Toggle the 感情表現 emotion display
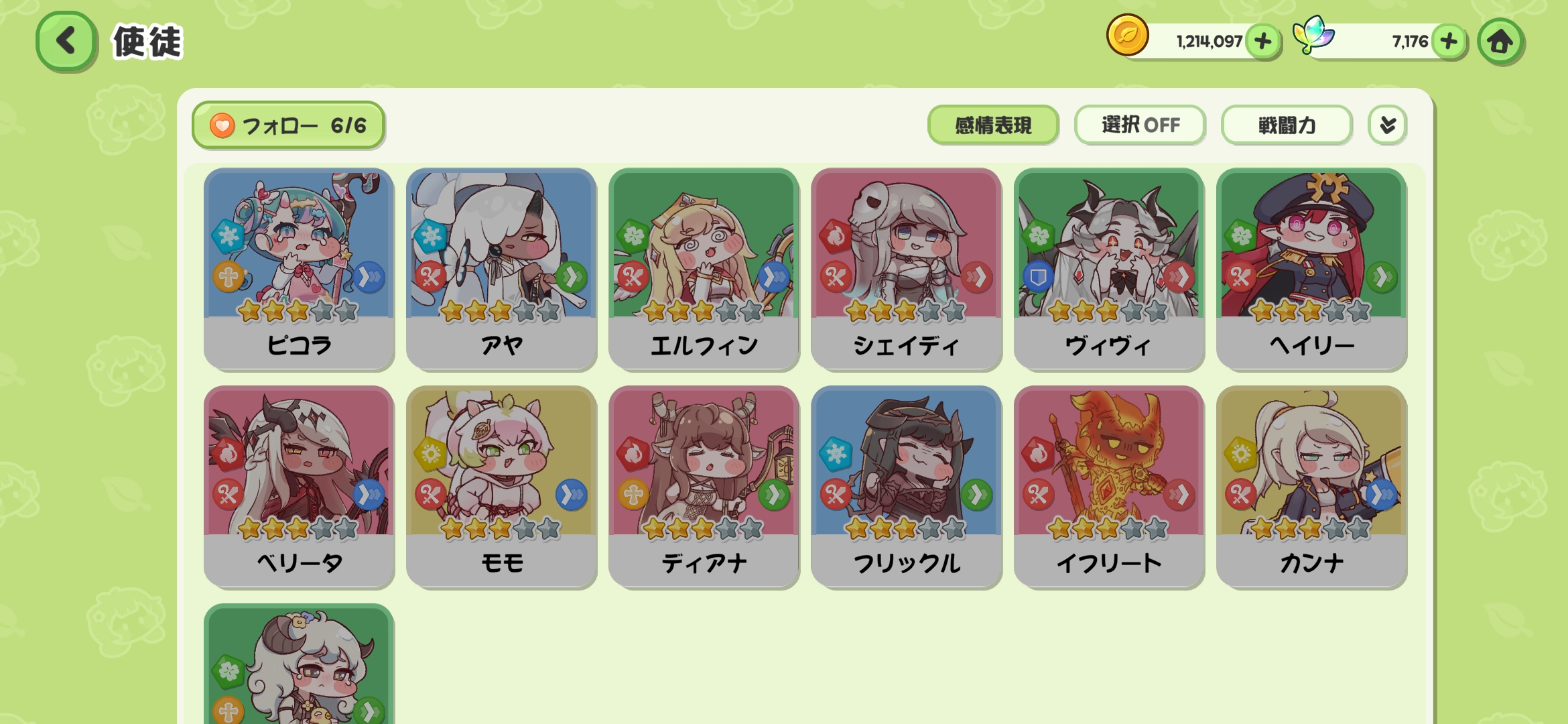The image size is (1568, 724). [993, 125]
